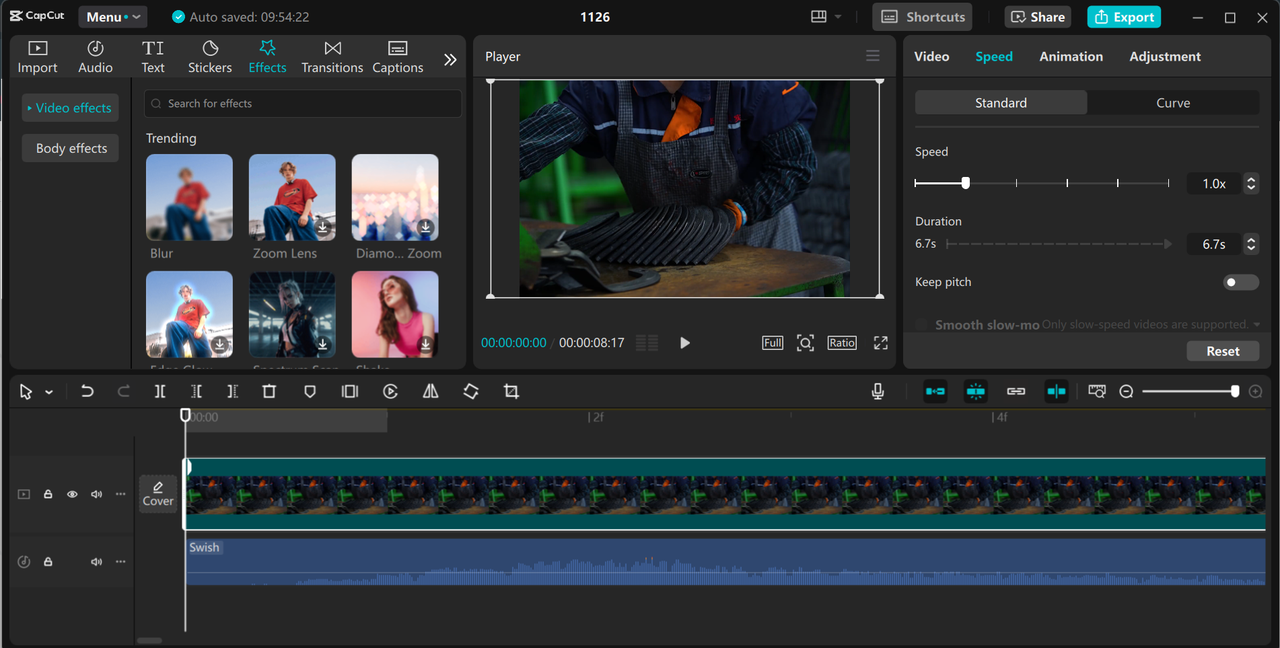Delete right of playhead
The height and width of the screenshot is (648, 1280).
pyautogui.click(x=232, y=392)
